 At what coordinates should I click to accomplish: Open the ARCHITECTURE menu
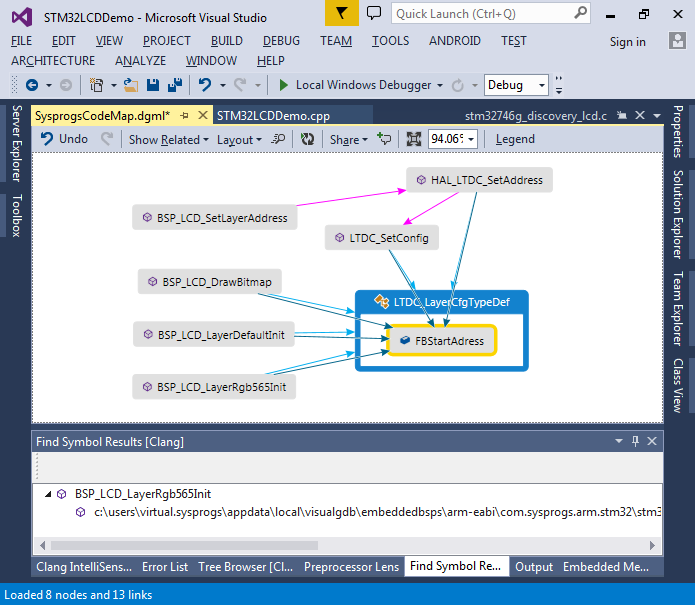pos(53,60)
